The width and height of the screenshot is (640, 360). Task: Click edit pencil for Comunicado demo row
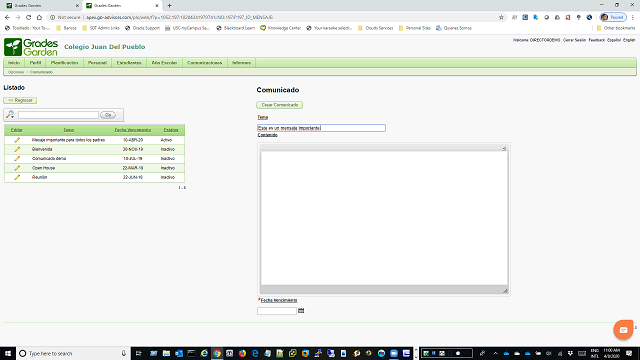click(x=17, y=159)
